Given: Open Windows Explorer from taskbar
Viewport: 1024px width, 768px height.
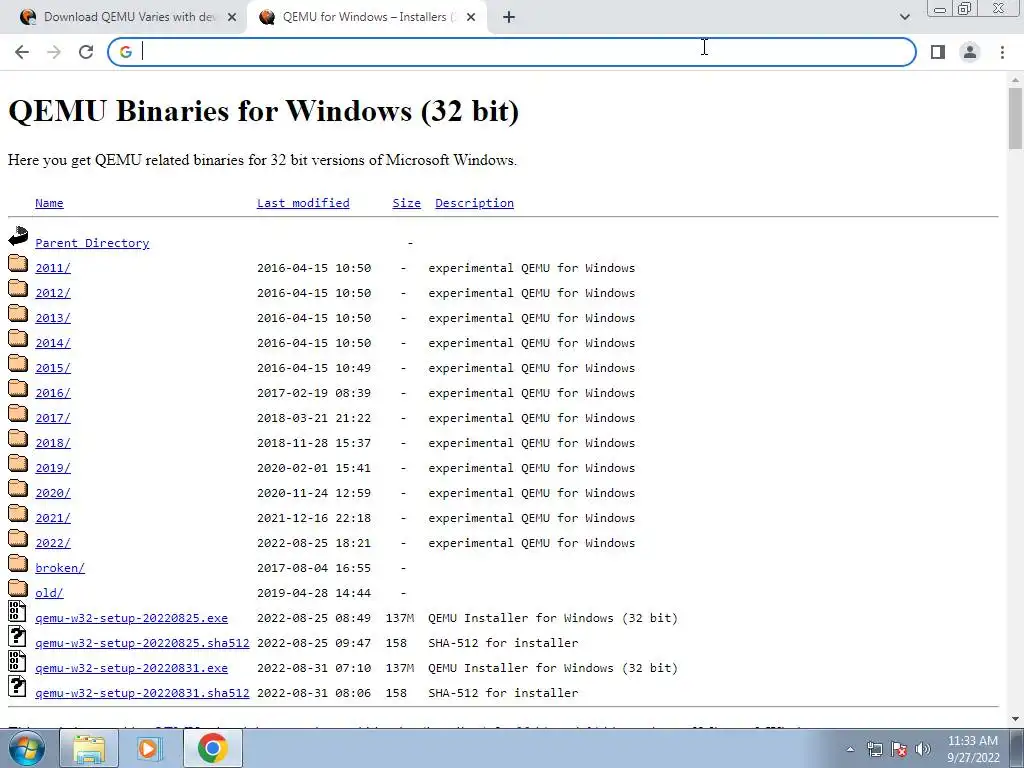Looking at the screenshot, I should [x=89, y=748].
